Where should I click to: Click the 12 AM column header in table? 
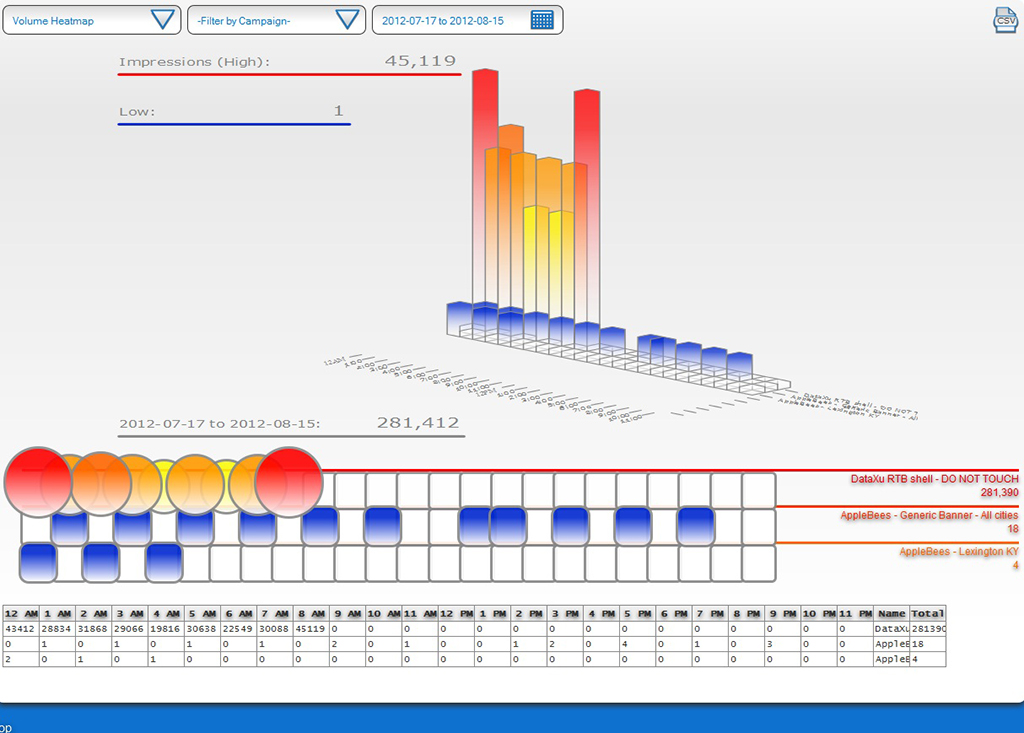20,613
